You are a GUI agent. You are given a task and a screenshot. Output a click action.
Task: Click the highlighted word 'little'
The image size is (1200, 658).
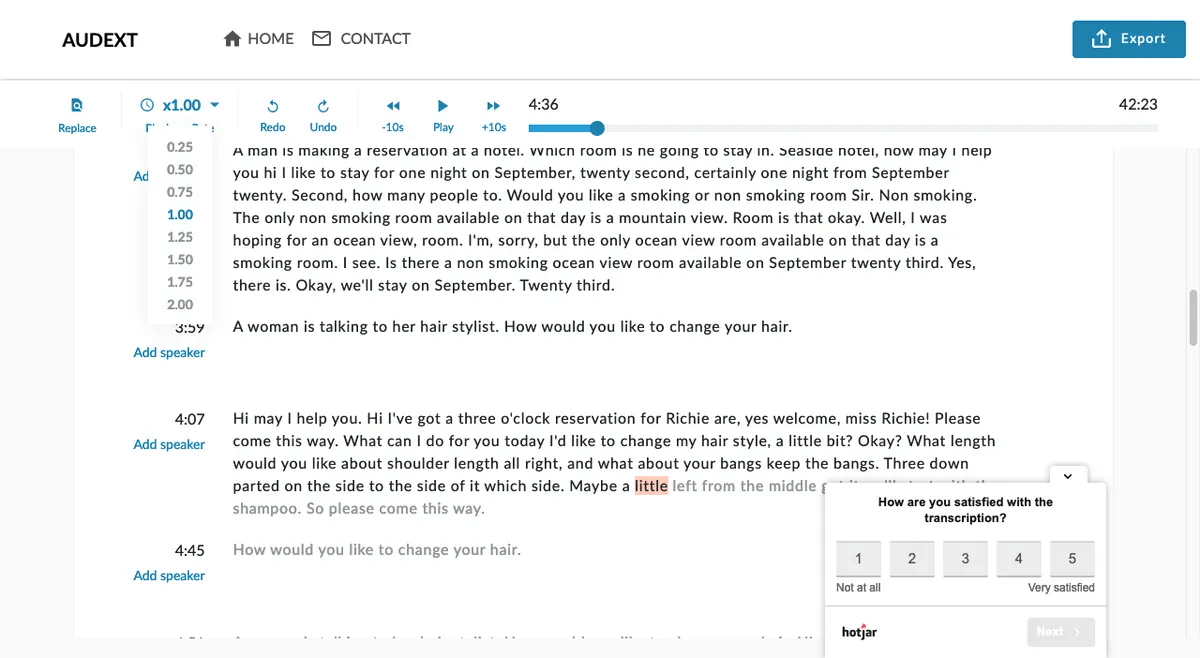[651, 486]
